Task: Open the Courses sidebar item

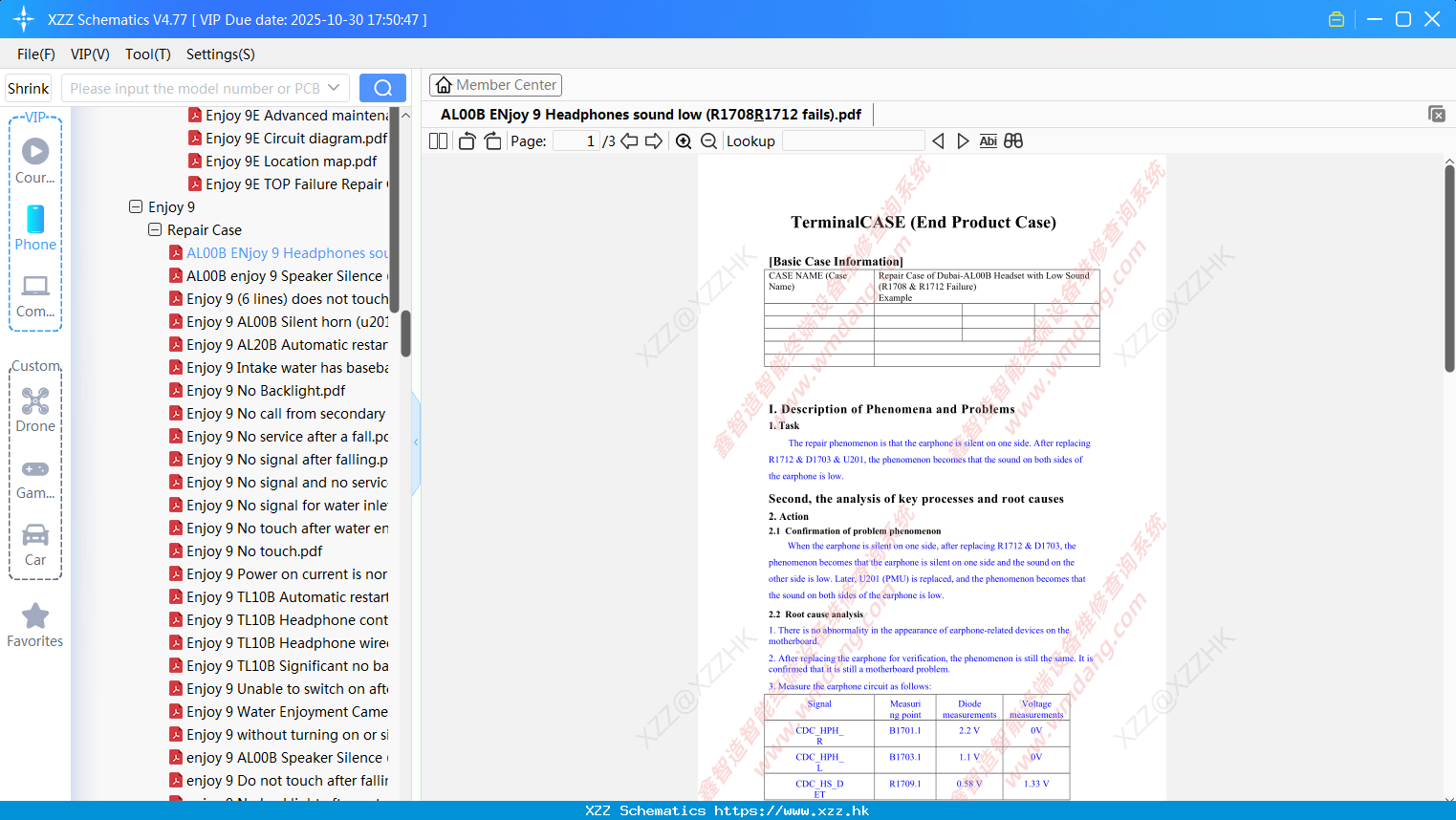Action: [x=35, y=162]
